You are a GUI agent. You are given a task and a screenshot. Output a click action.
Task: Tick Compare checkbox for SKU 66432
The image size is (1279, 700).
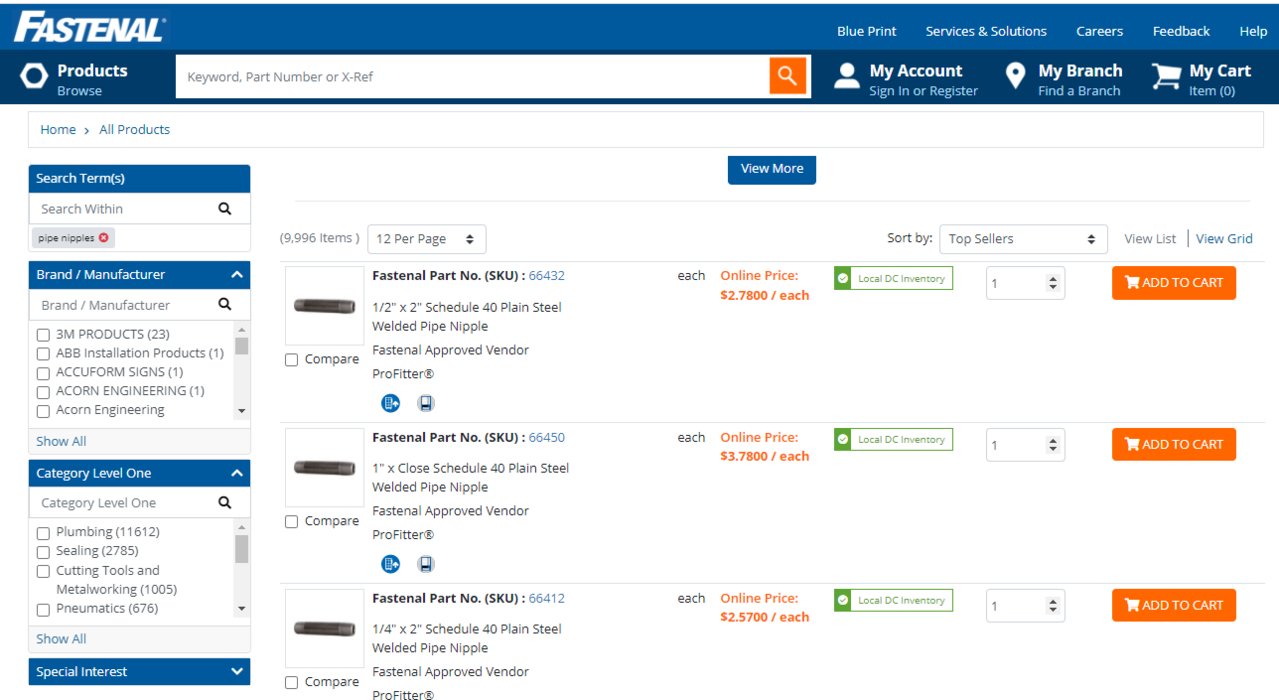(x=292, y=360)
